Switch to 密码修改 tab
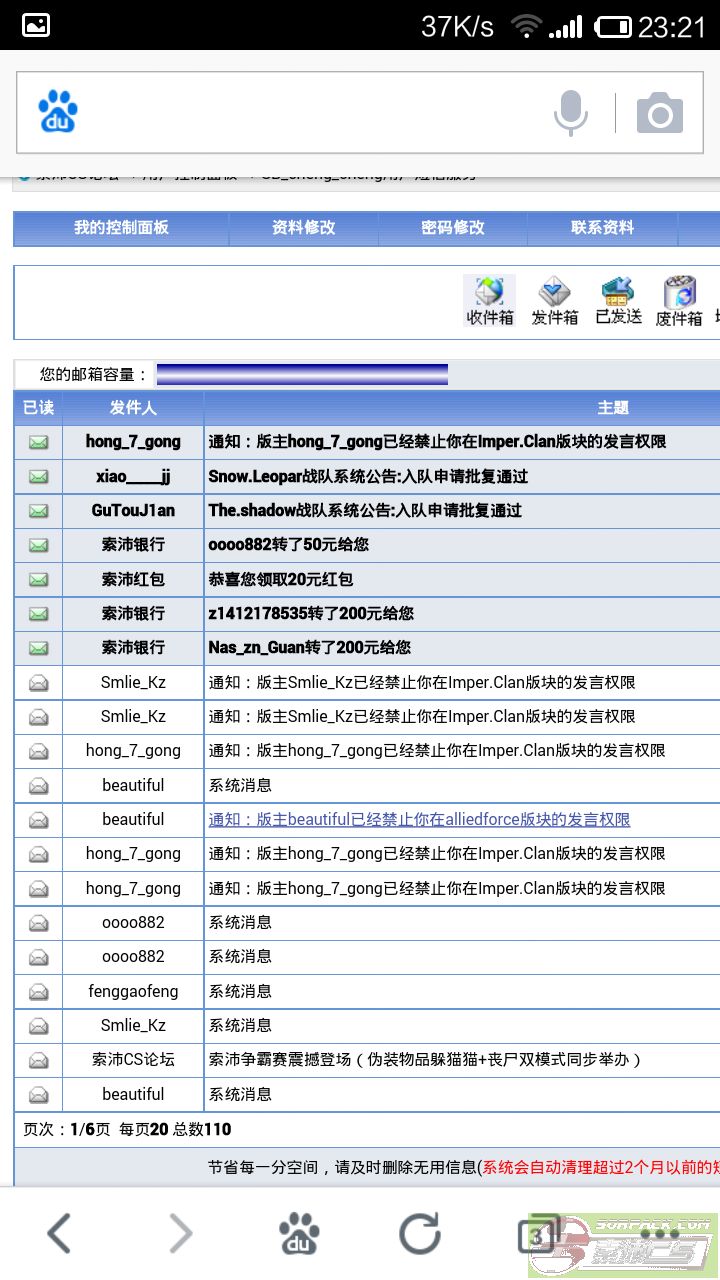 coord(453,228)
